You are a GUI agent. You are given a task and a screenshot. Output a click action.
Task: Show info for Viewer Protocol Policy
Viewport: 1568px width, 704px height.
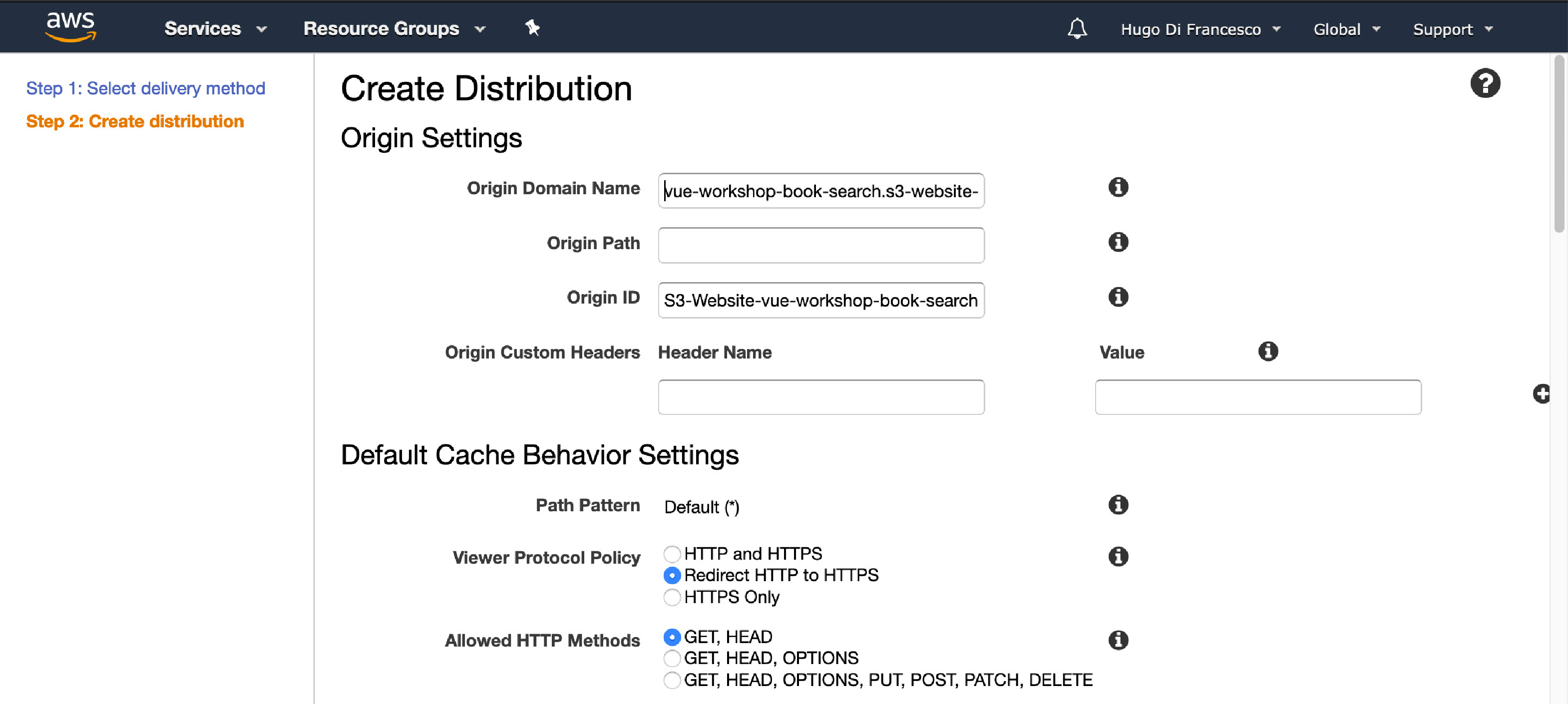1118,556
